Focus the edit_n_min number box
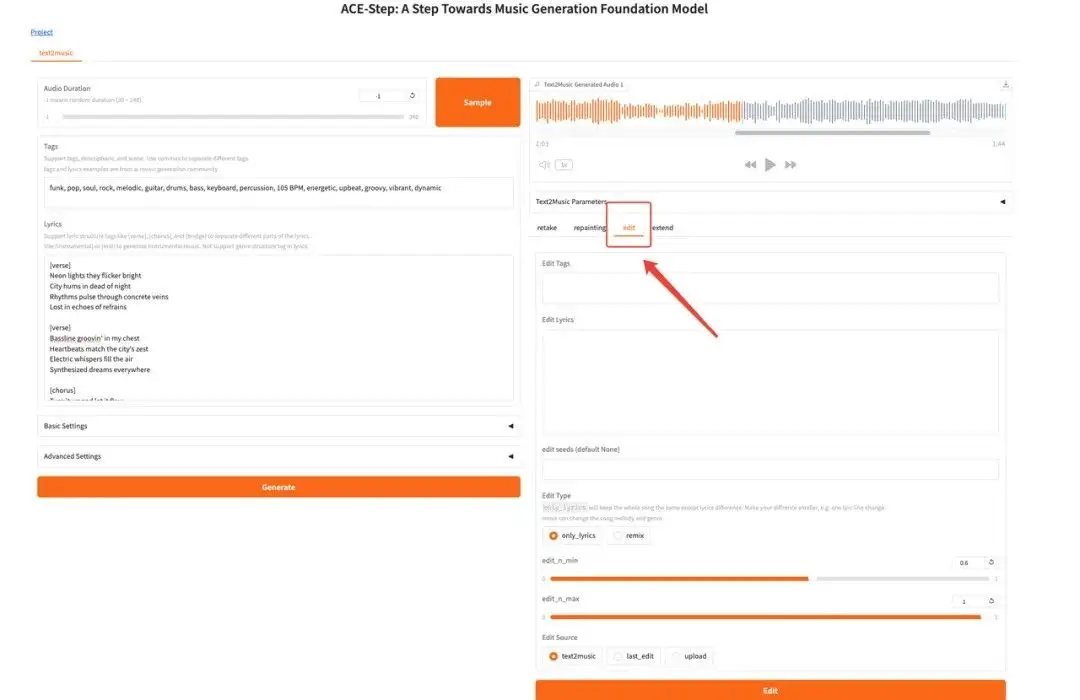Screen dimensions: 1080x700 (969, 562)
